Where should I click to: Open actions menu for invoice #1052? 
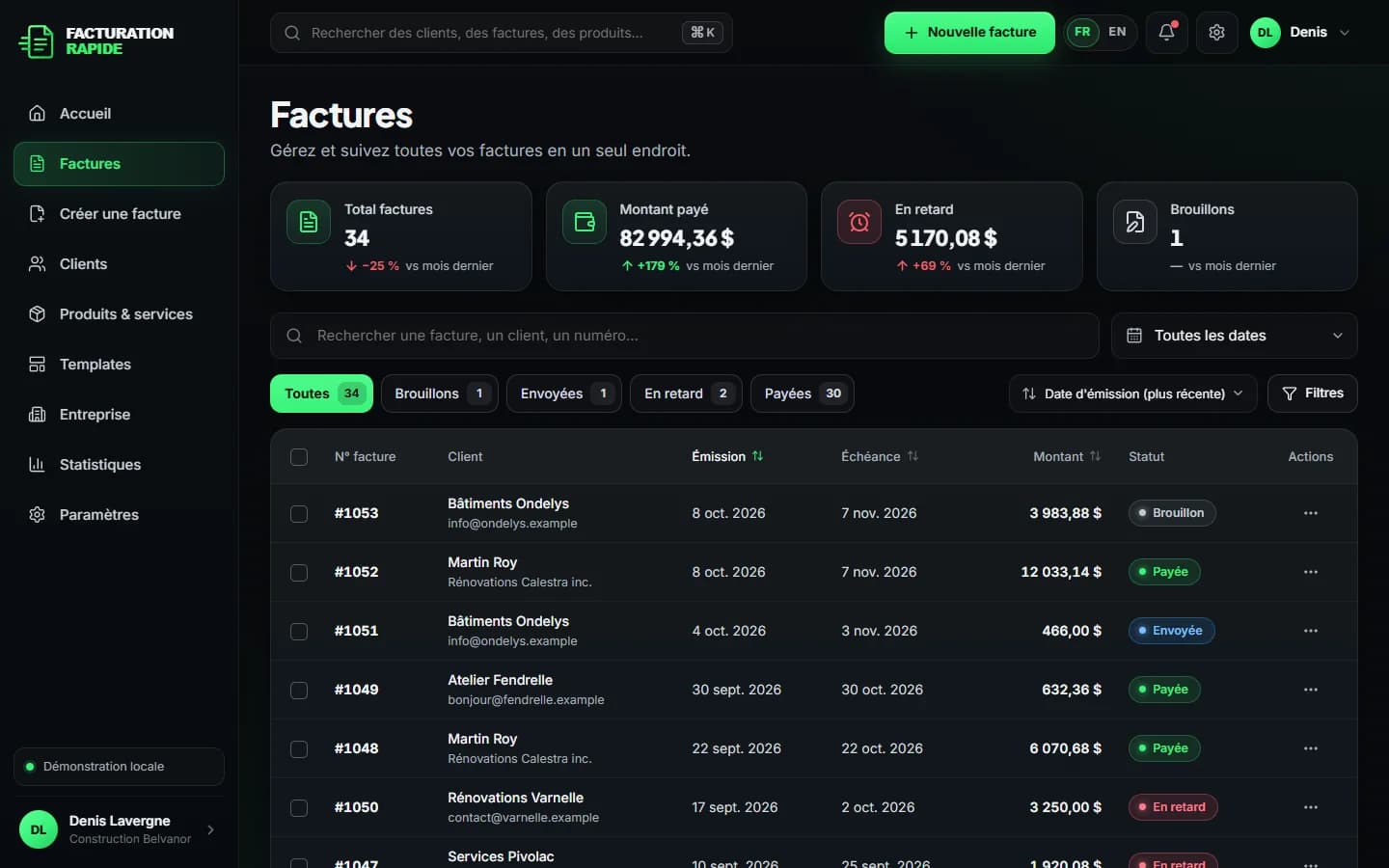pos(1311,572)
